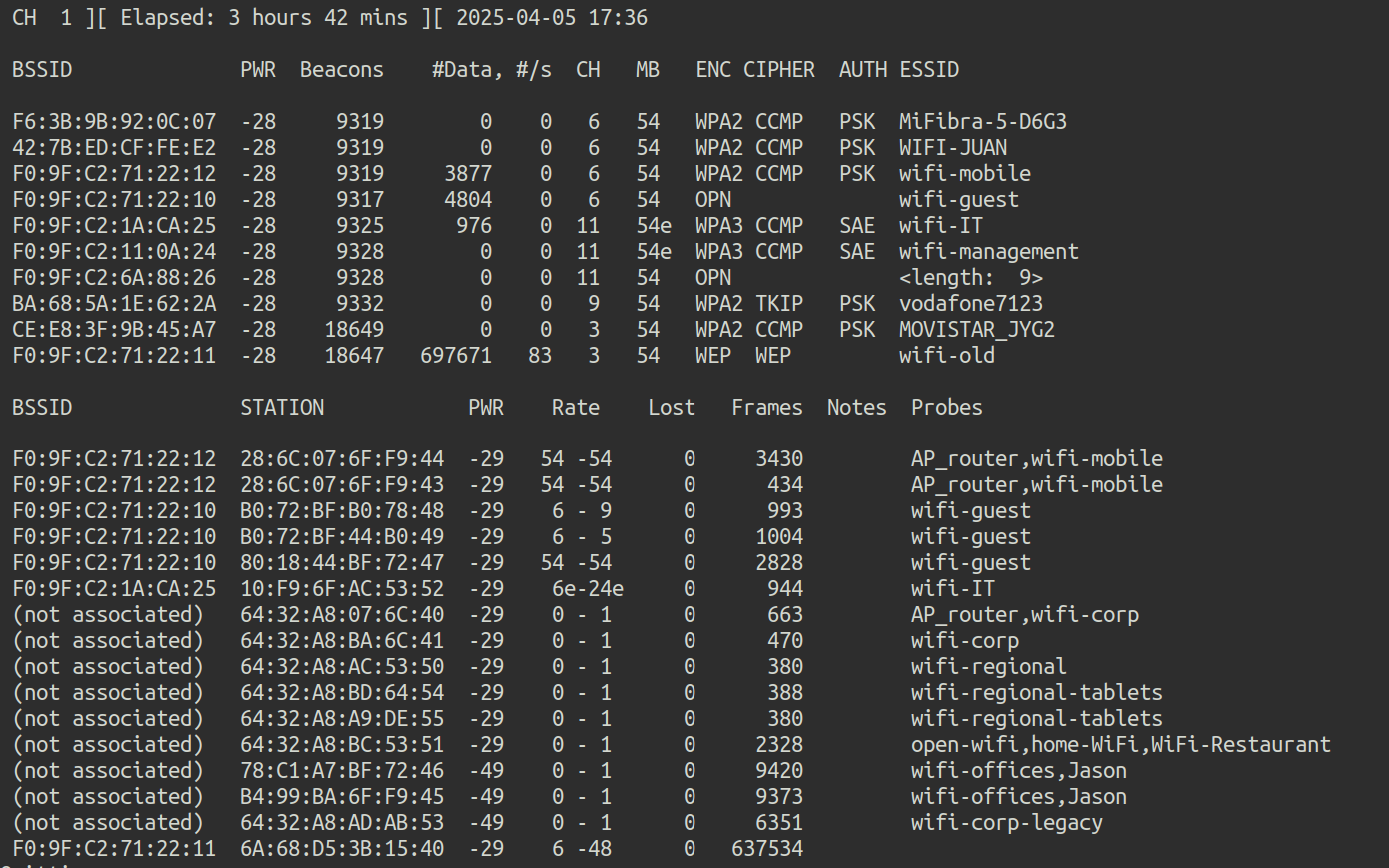Screen dimensions: 1389x868
Task: Click the wifi-corp-legacy probe entry
Action: tap(1006, 822)
